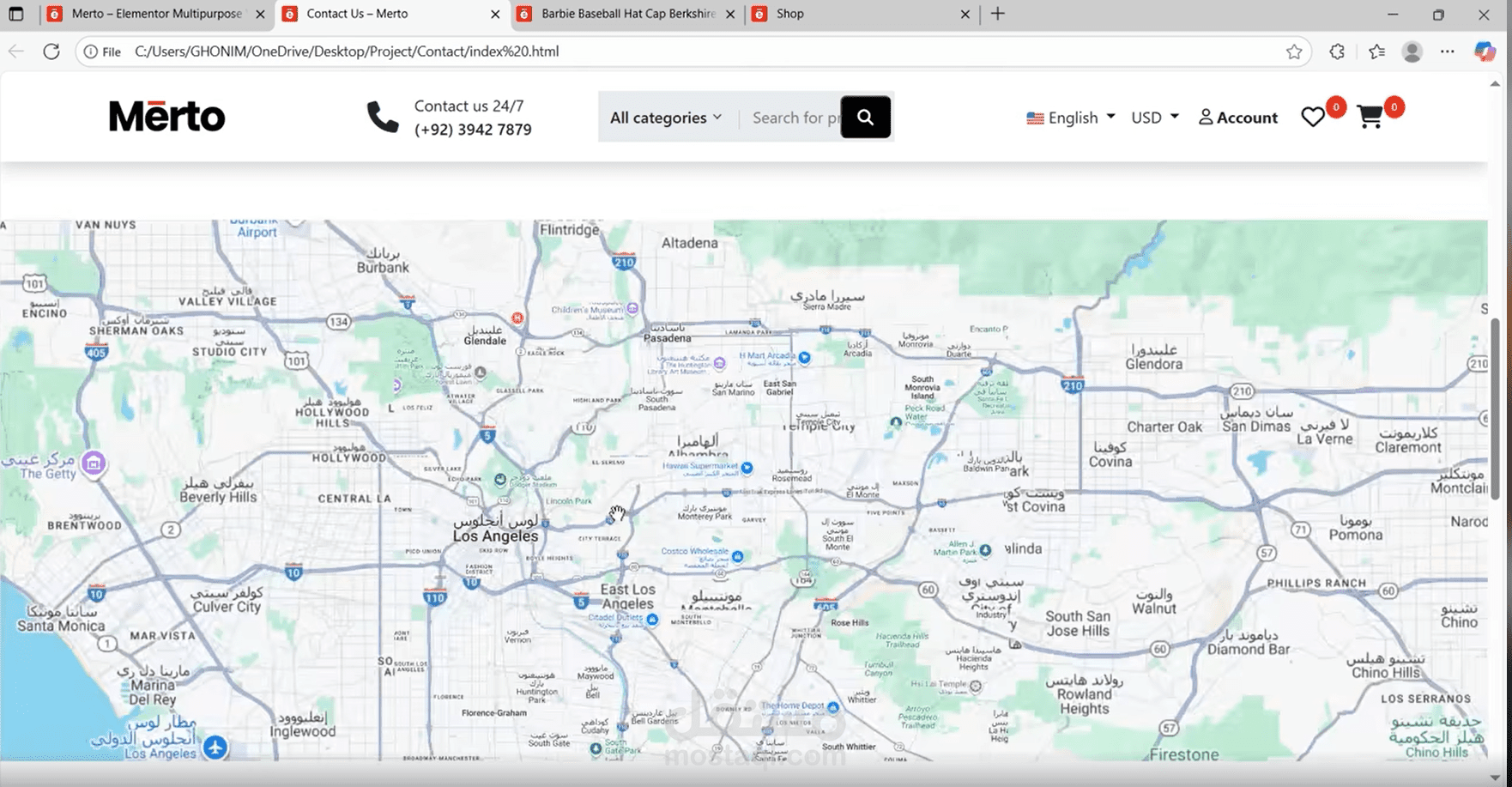Click the Hawaii Supermarket map marker
Screen dimensions: 1512x787
pos(747,468)
